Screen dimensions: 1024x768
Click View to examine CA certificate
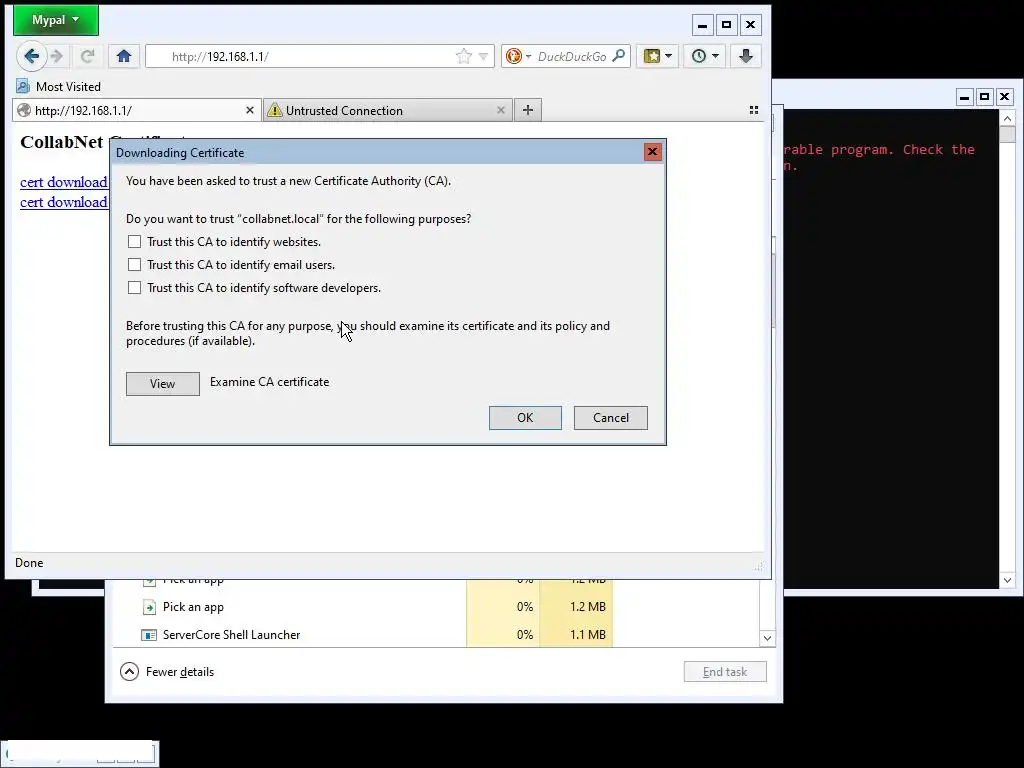point(163,384)
